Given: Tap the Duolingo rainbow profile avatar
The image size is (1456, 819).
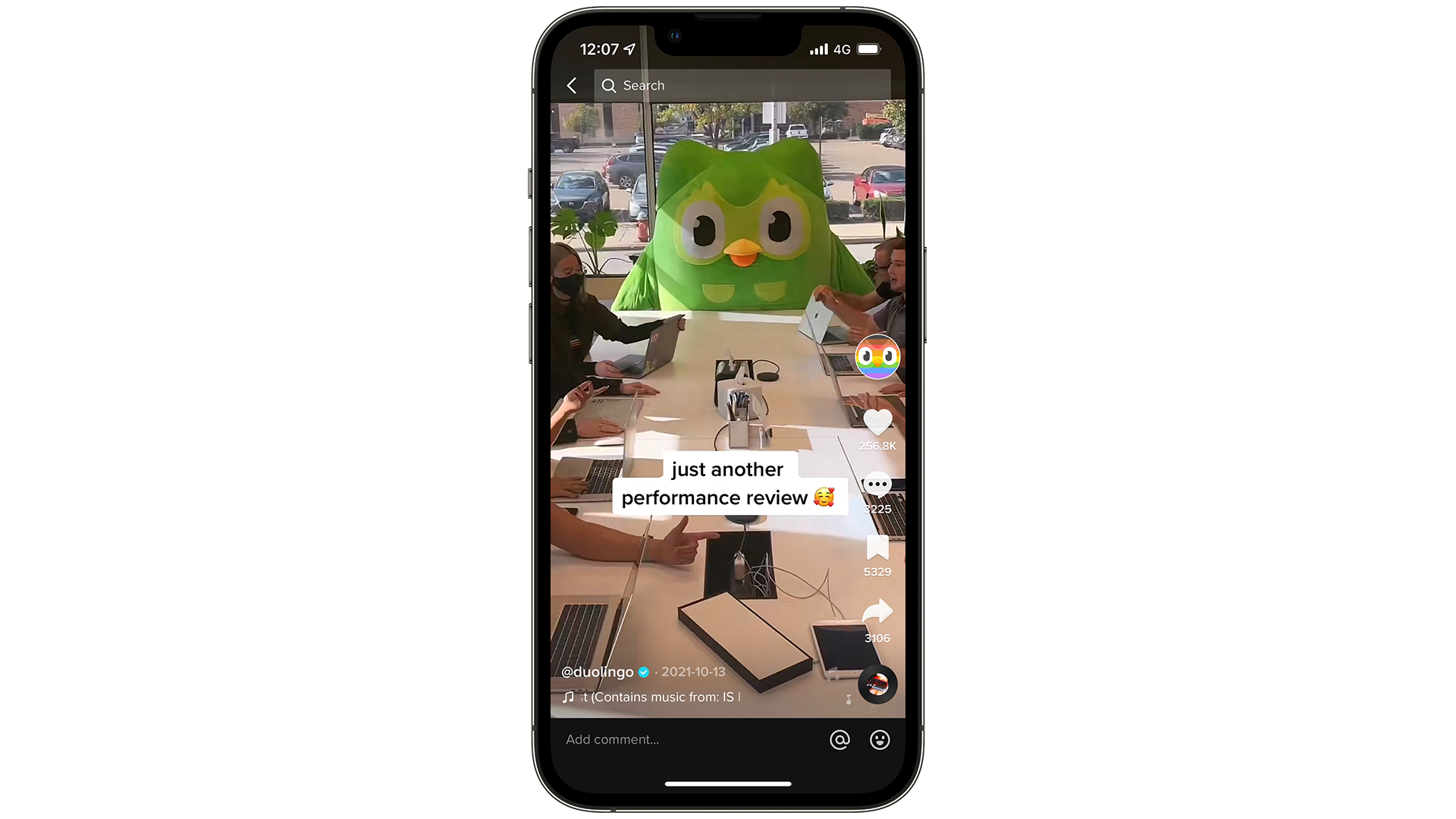Looking at the screenshot, I should [x=877, y=357].
